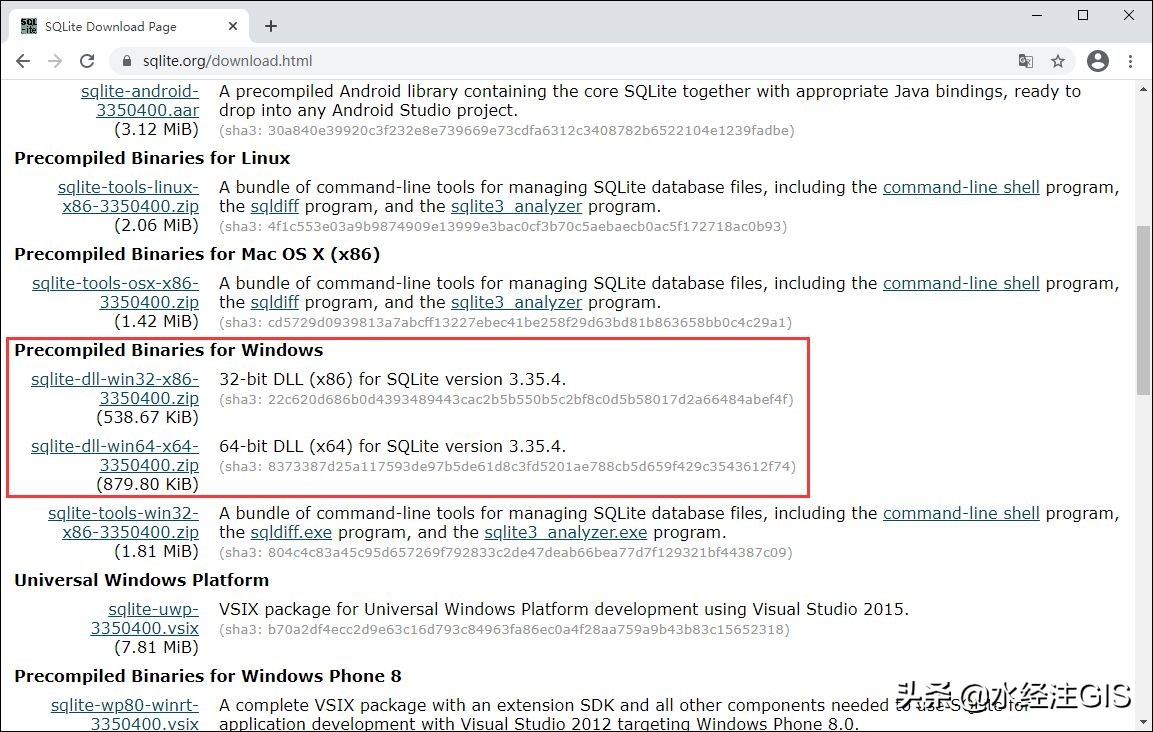Bookmark this page with the star icon
Viewport: 1153px width, 732px height.
point(1058,61)
